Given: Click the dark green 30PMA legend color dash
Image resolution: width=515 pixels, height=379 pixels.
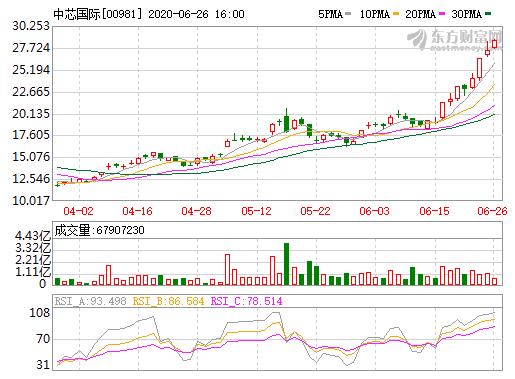Looking at the screenshot, I should tap(488, 14).
